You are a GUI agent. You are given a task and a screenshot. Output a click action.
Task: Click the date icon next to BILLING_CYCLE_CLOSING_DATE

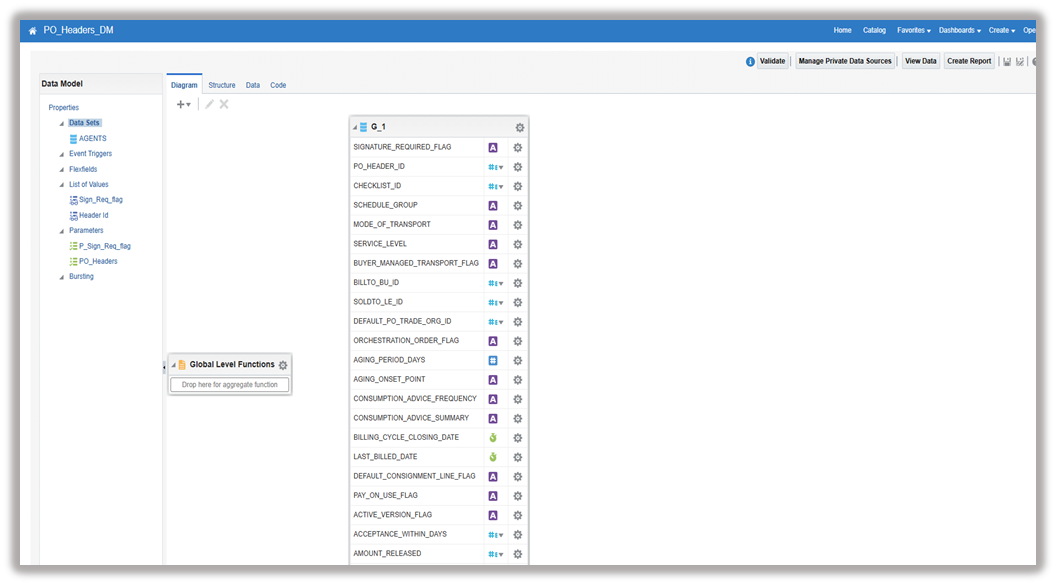[492, 437]
